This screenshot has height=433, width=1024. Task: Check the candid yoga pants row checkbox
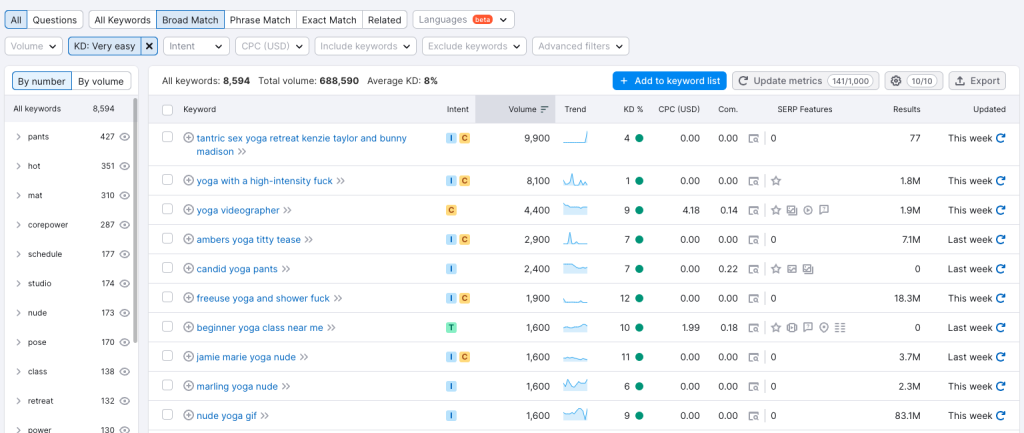point(167,268)
